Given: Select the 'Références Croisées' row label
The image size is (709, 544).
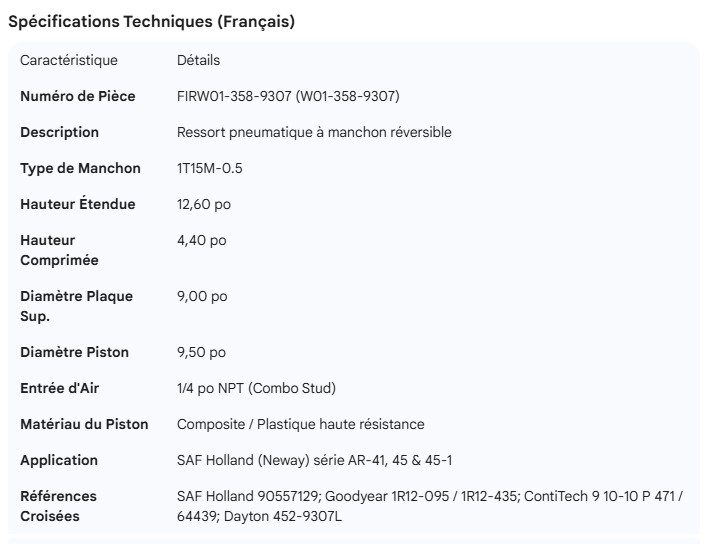Looking at the screenshot, I should [59, 506].
